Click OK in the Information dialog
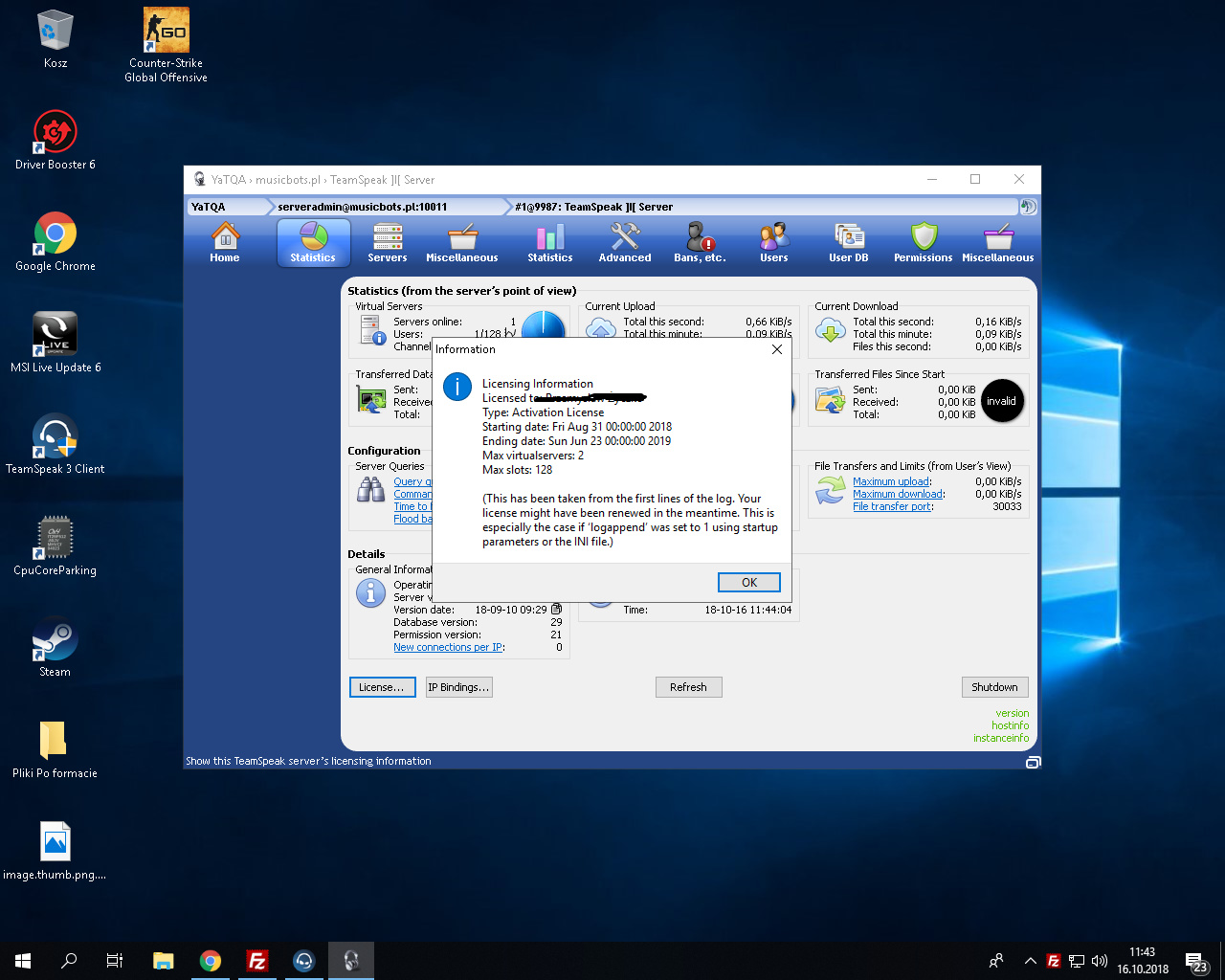The width and height of the screenshot is (1225, 980). 748,582
